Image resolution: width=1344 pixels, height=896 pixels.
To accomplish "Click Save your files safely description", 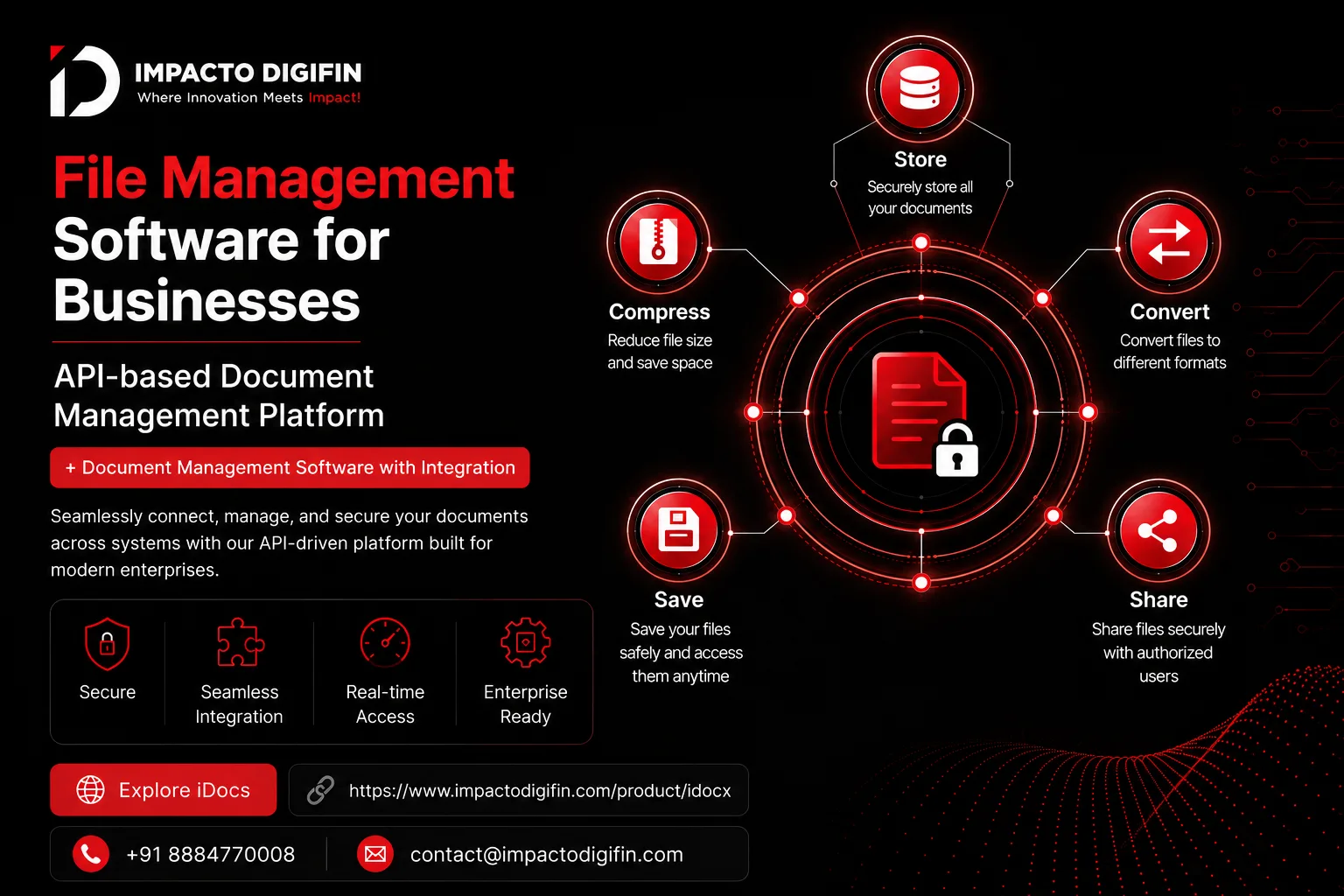I will (681, 653).
